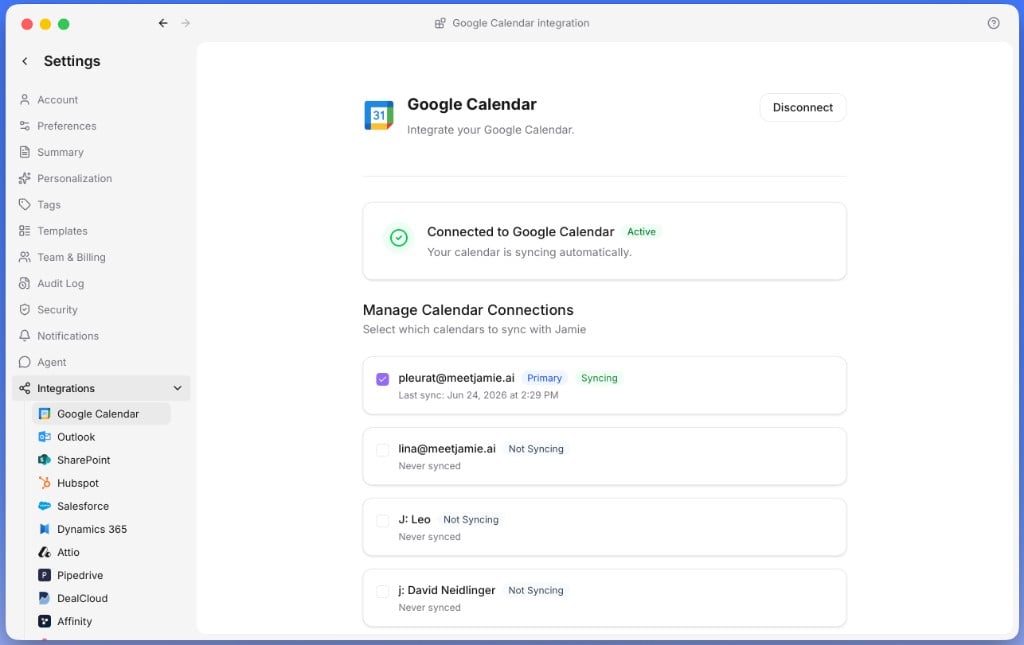Click the Summary document icon
1024x645 pixels.
[x=25, y=152]
